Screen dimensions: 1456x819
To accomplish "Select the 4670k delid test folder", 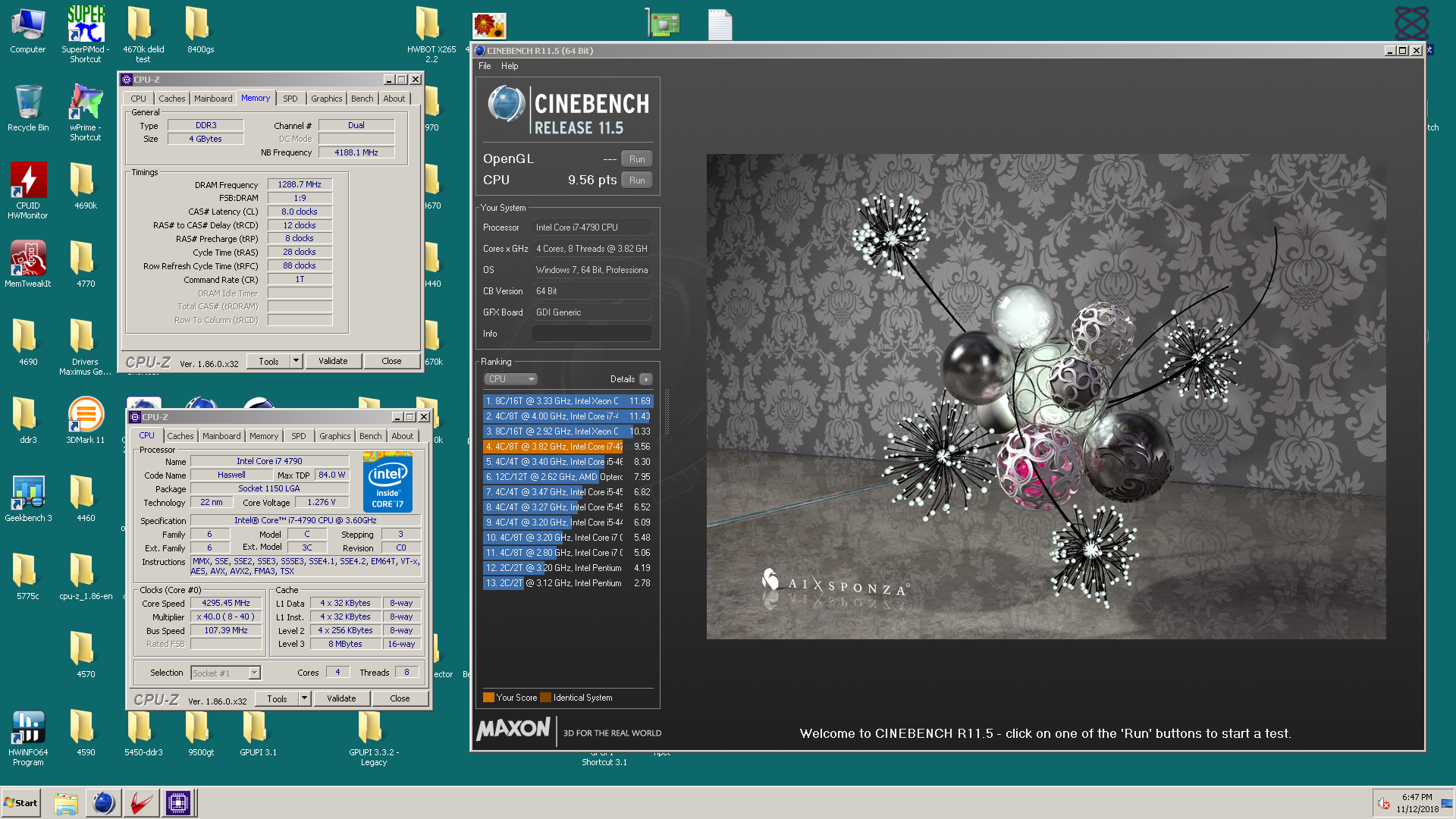I will (x=143, y=34).
